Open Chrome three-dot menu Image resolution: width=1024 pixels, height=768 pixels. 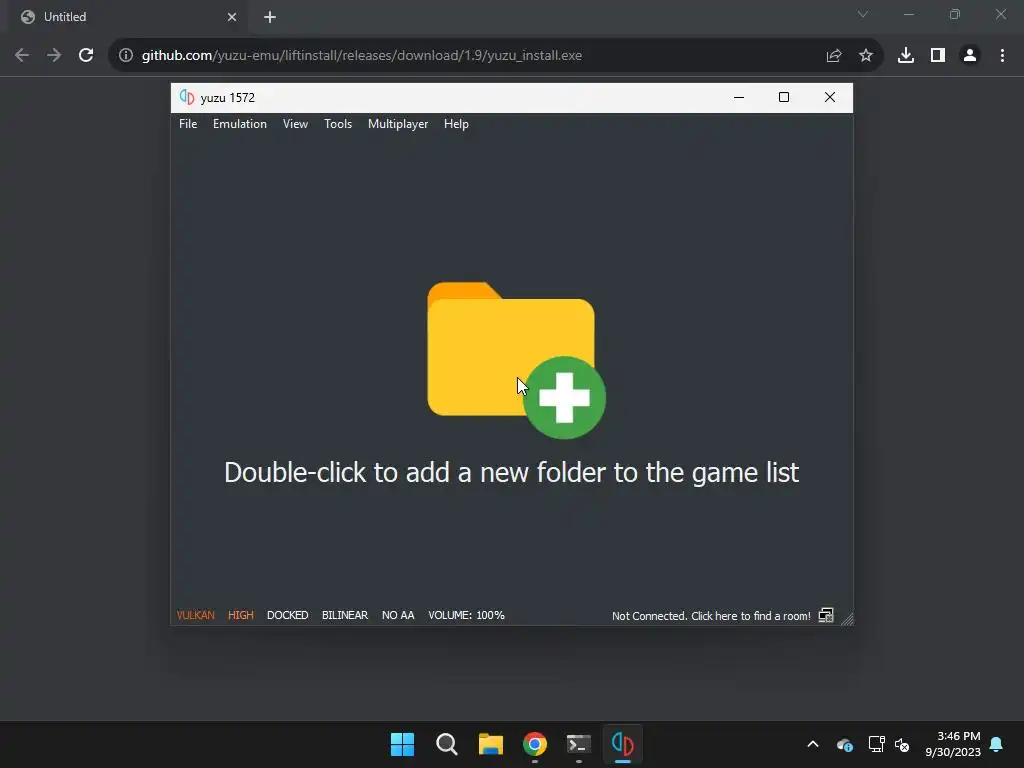click(x=1002, y=56)
